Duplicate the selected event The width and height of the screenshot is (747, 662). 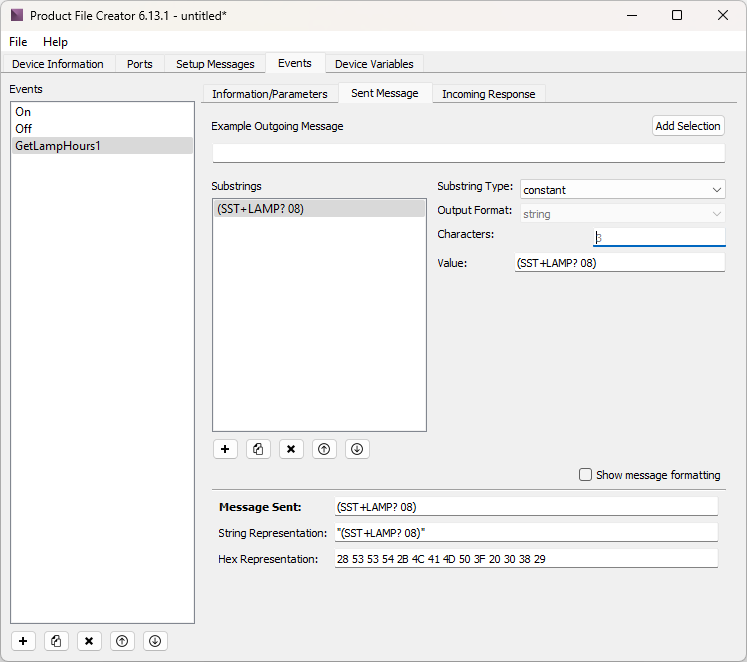point(56,641)
